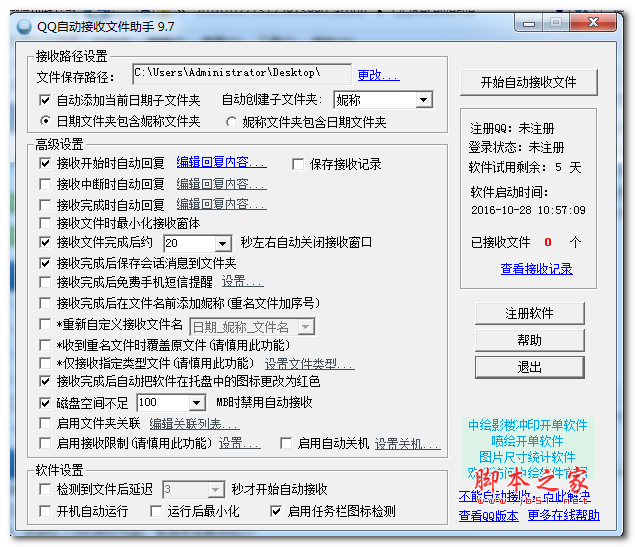
Task: Click 退出 button
Action: pyautogui.click(x=529, y=367)
